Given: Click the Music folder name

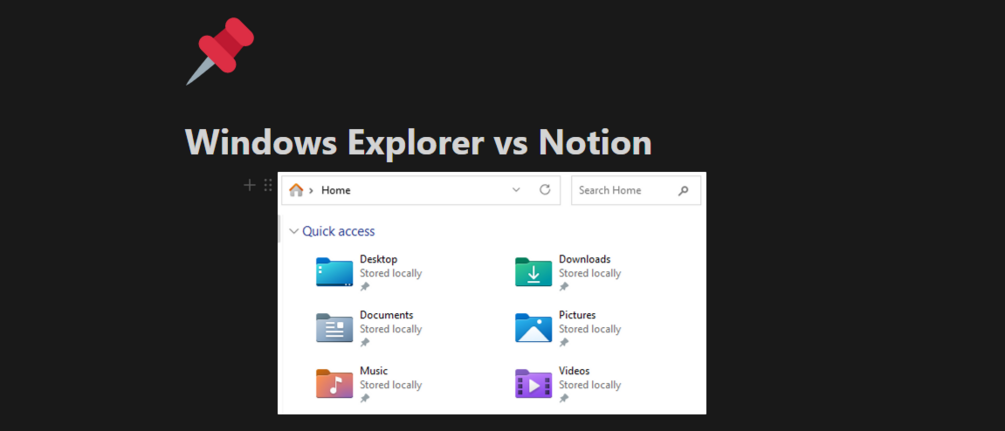Looking at the screenshot, I should (x=374, y=371).
